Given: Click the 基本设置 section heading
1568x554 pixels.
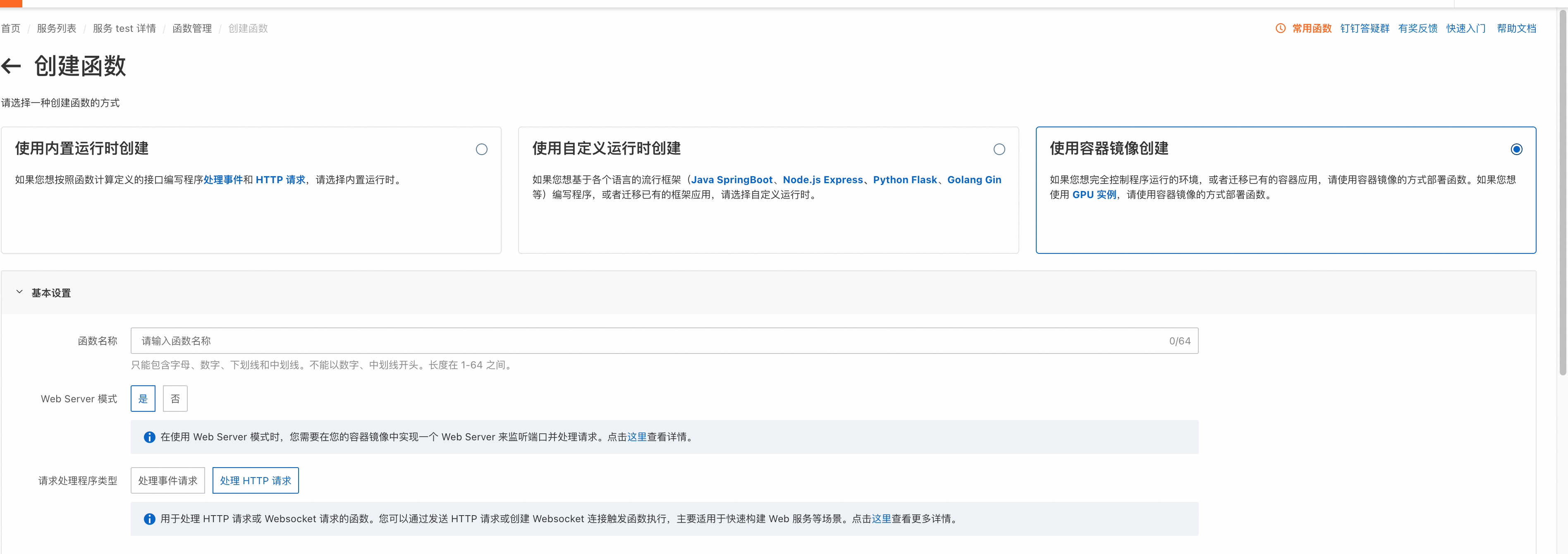Looking at the screenshot, I should (51, 293).
